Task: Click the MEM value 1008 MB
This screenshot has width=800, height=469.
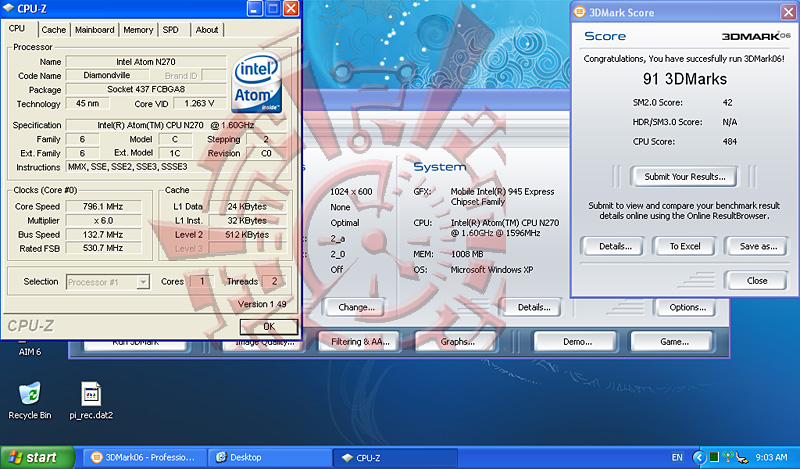Action: 467,254
